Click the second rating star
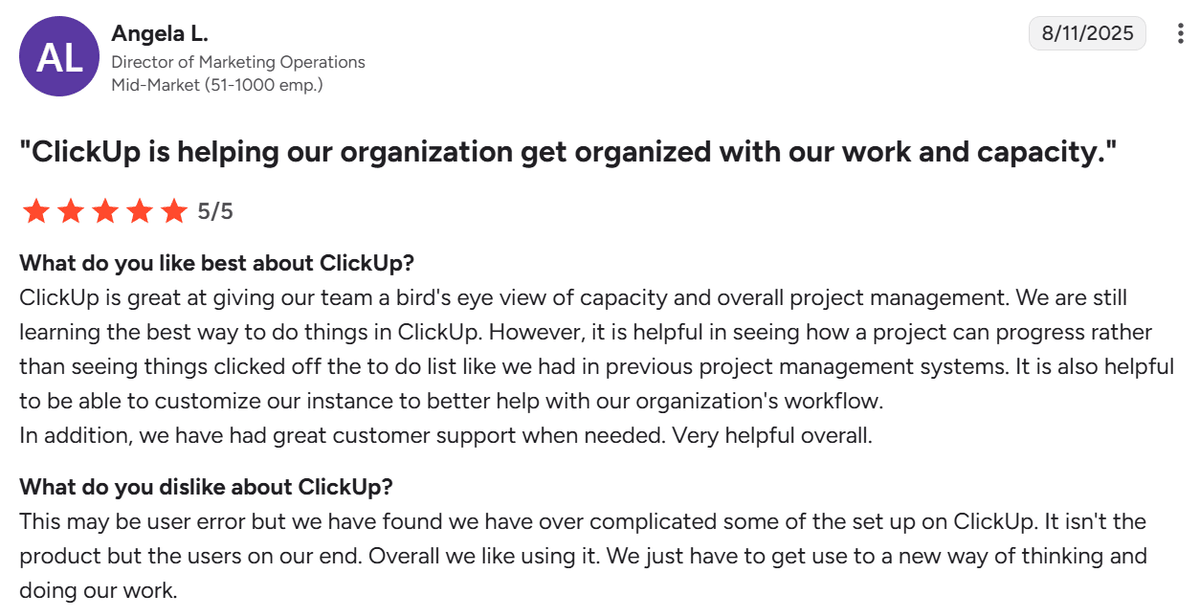Viewport: 1200px width, 612px height. 71,211
